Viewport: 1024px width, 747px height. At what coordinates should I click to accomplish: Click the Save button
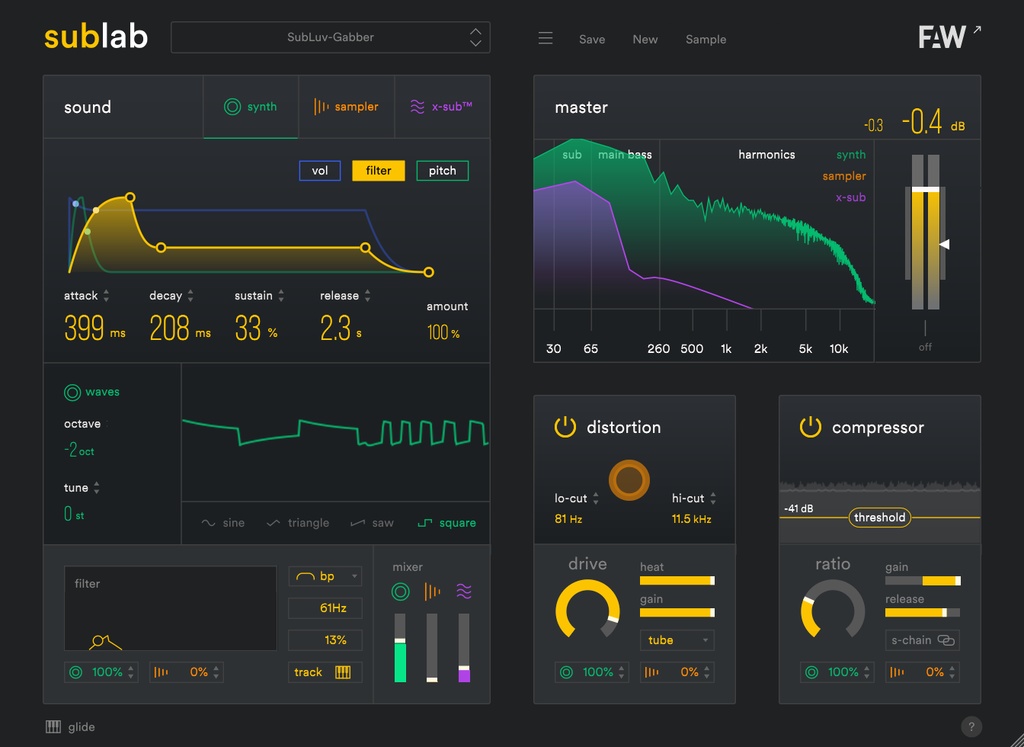(592, 39)
